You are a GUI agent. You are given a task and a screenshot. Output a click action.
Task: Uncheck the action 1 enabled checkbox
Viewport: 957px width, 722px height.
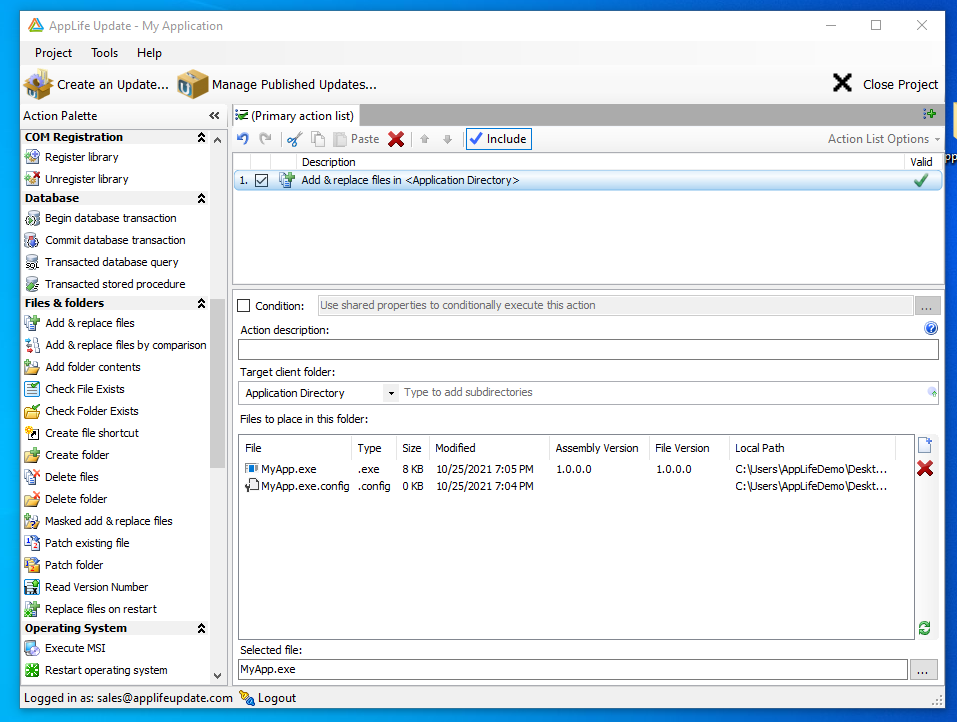(x=262, y=180)
